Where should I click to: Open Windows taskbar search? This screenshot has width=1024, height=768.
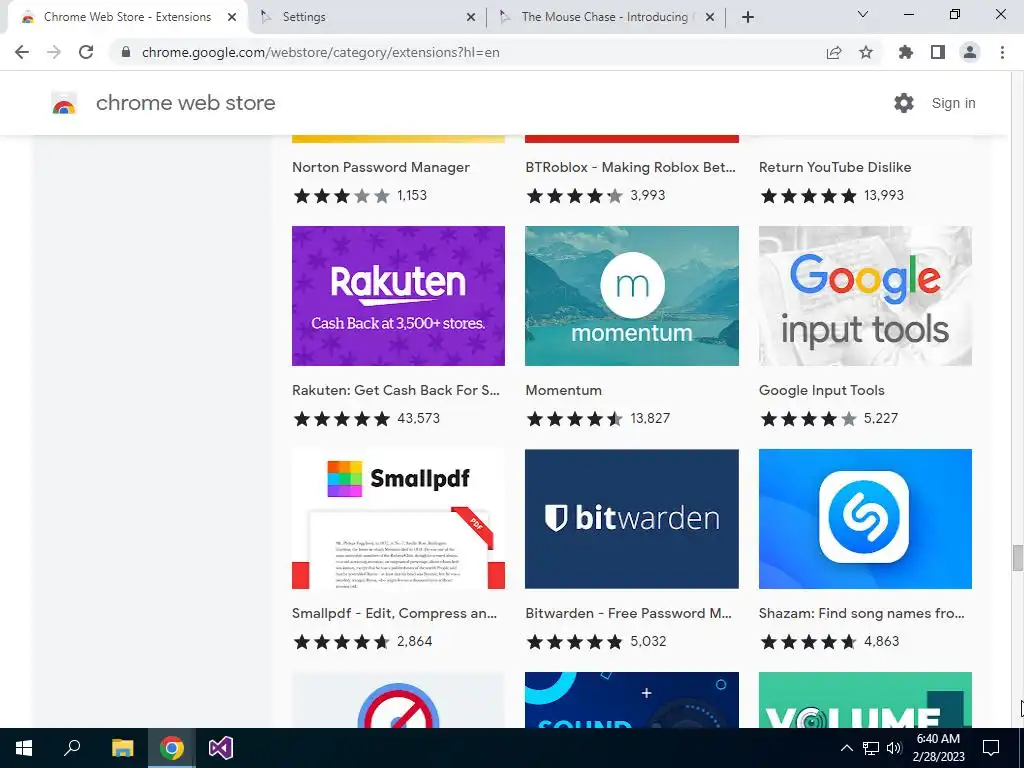pyautogui.click(x=72, y=748)
